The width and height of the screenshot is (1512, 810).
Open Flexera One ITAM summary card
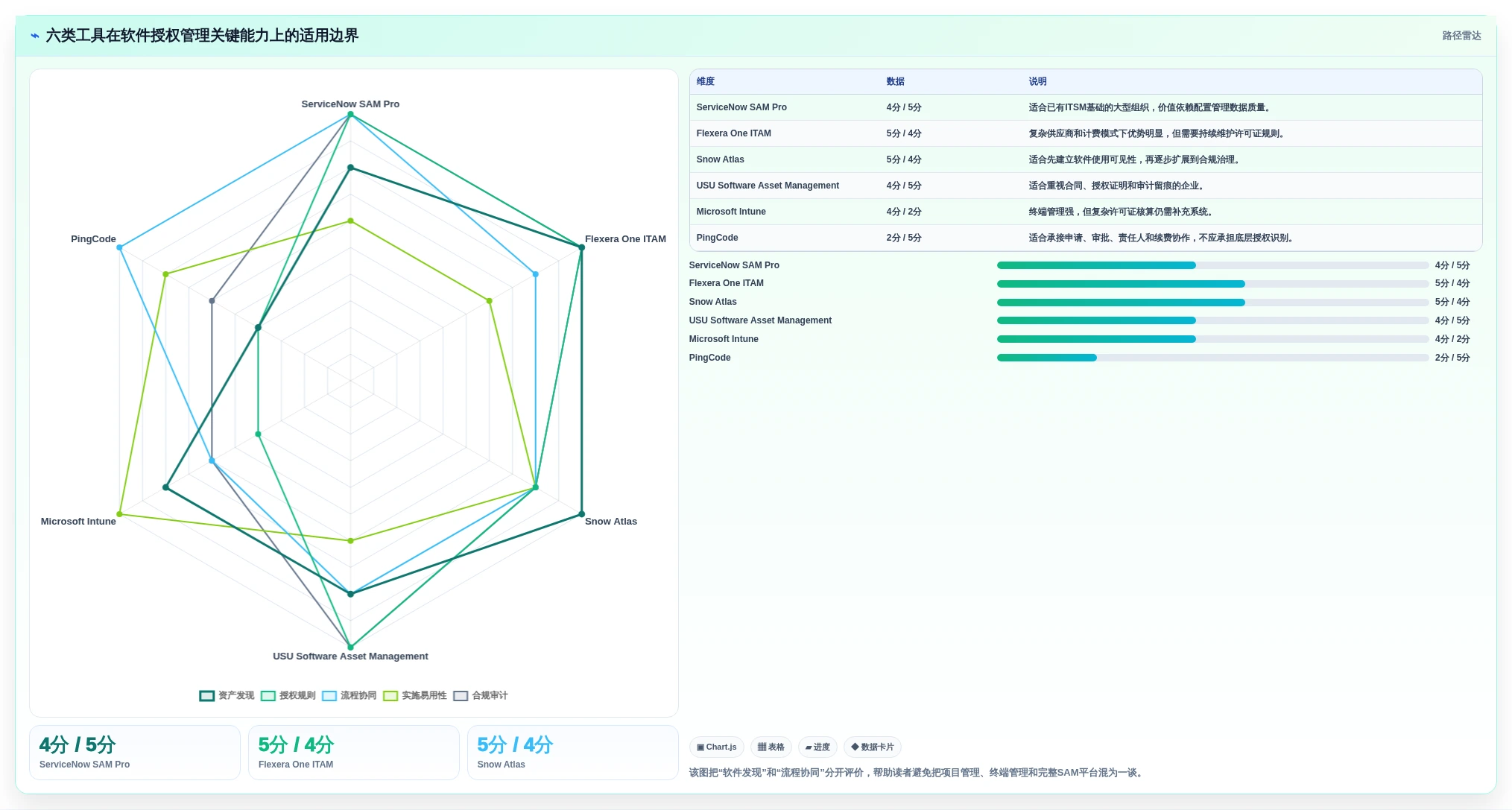[x=354, y=753]
